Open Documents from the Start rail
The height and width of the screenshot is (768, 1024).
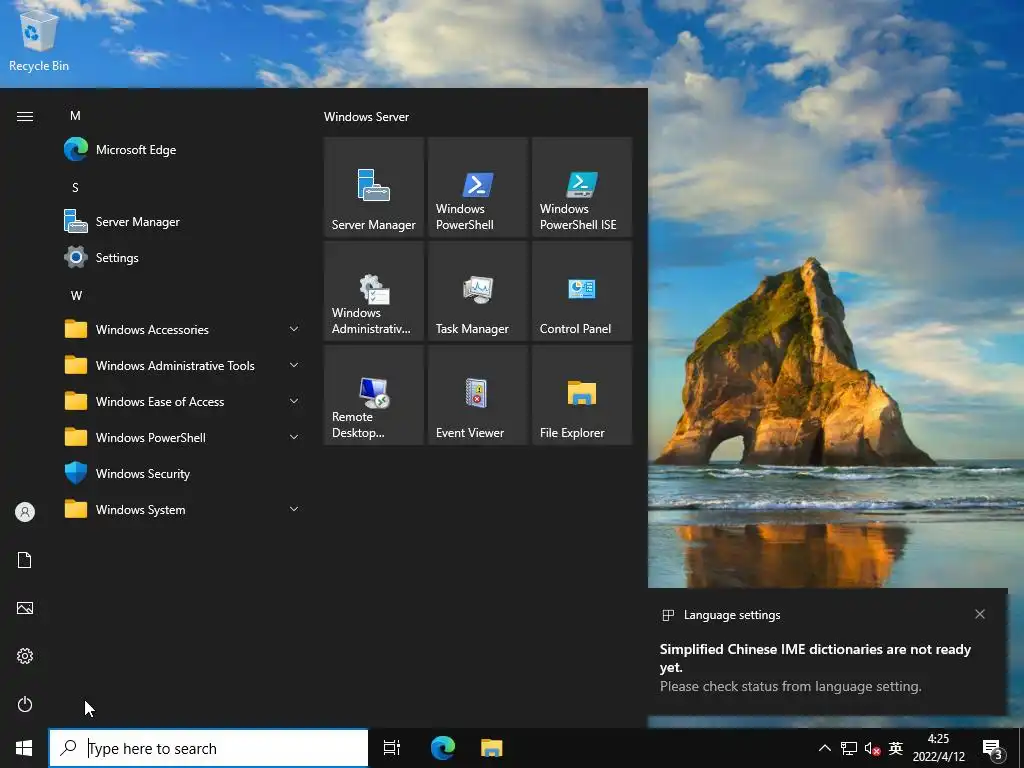25,560
